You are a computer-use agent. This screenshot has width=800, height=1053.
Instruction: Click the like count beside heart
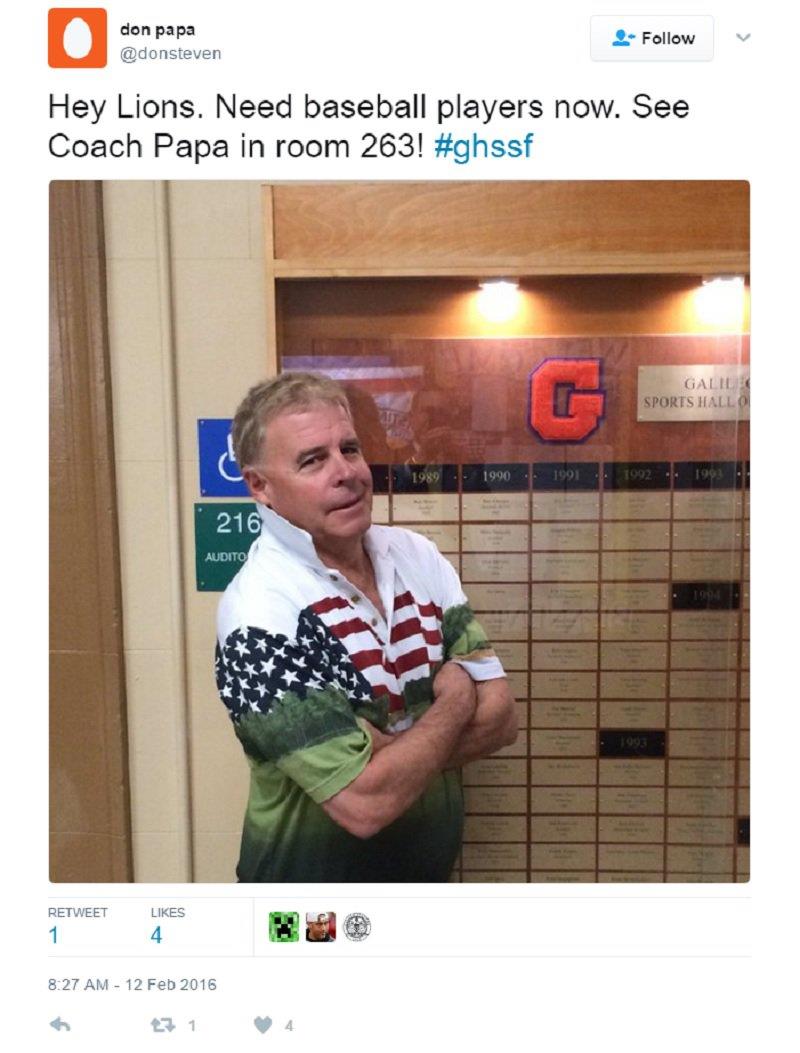click(x=289, y=1025)
